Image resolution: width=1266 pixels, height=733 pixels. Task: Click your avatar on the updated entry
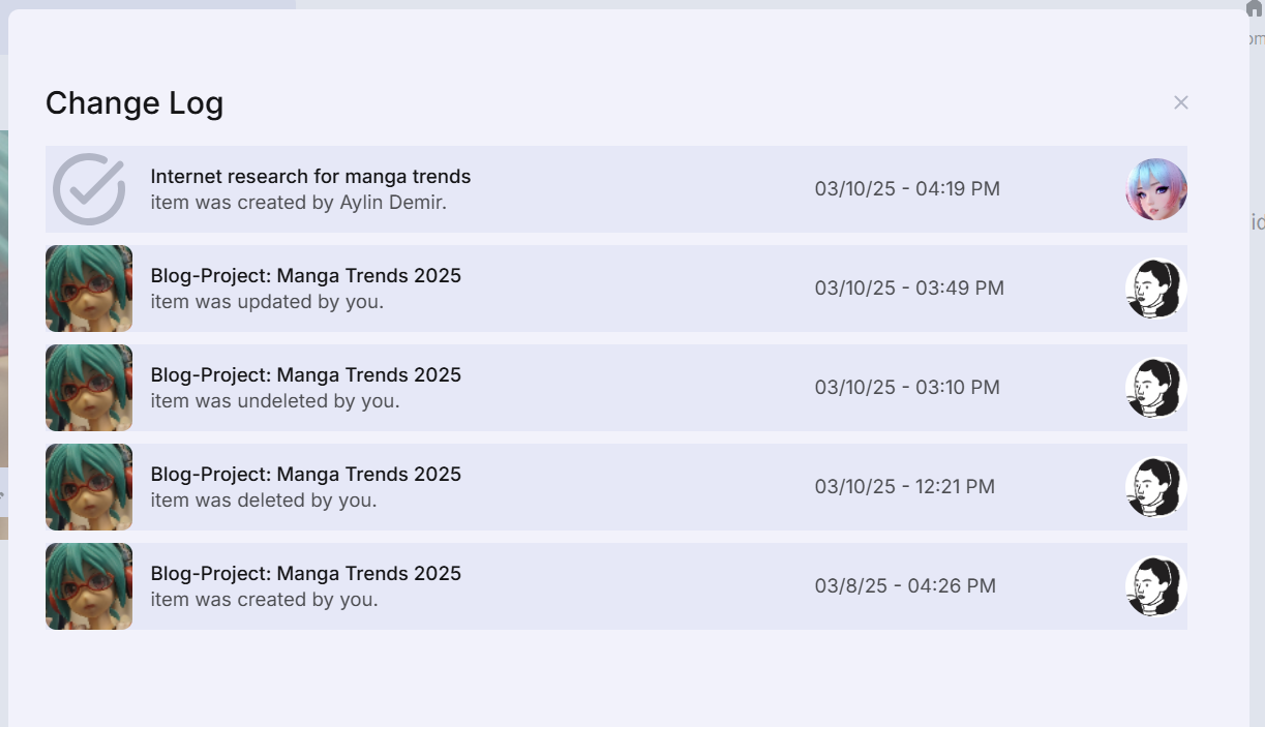[x=1154, y=288]
